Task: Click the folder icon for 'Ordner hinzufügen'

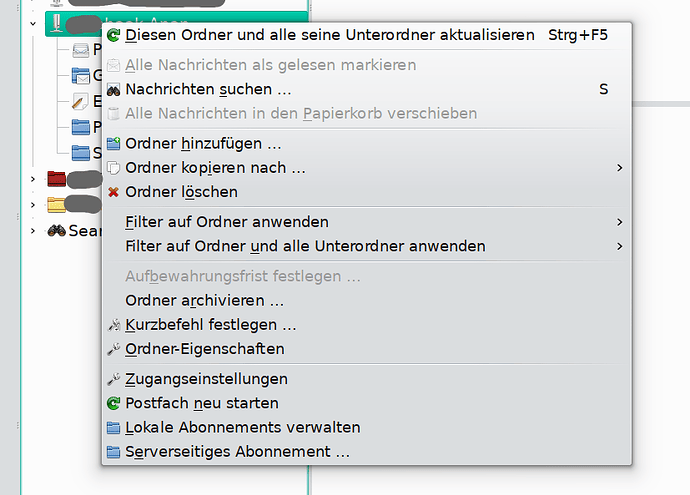Action: pos(113,144)
